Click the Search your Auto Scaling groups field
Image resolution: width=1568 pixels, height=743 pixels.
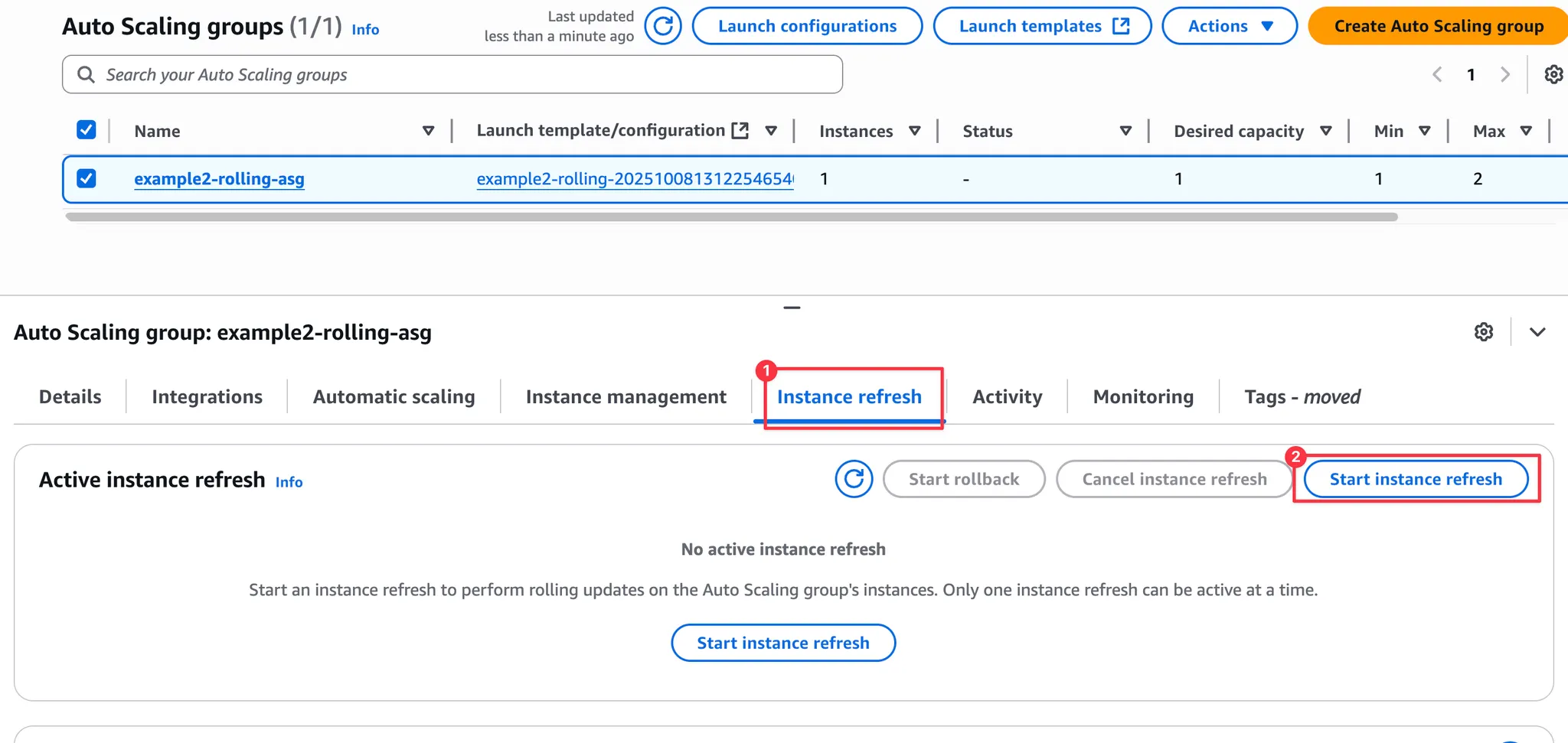point(452,74)
